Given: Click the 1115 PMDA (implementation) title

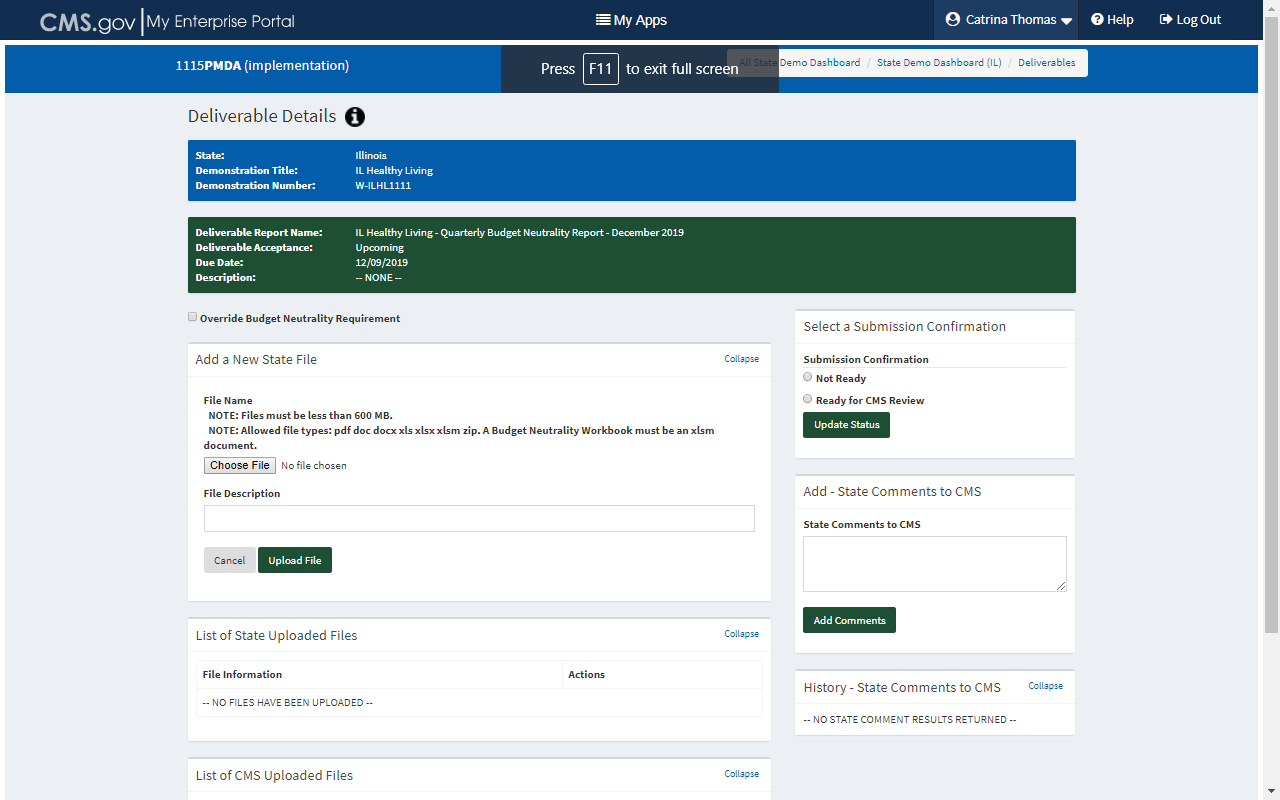Looking at the screenshot, I should (x=262, y=66).
